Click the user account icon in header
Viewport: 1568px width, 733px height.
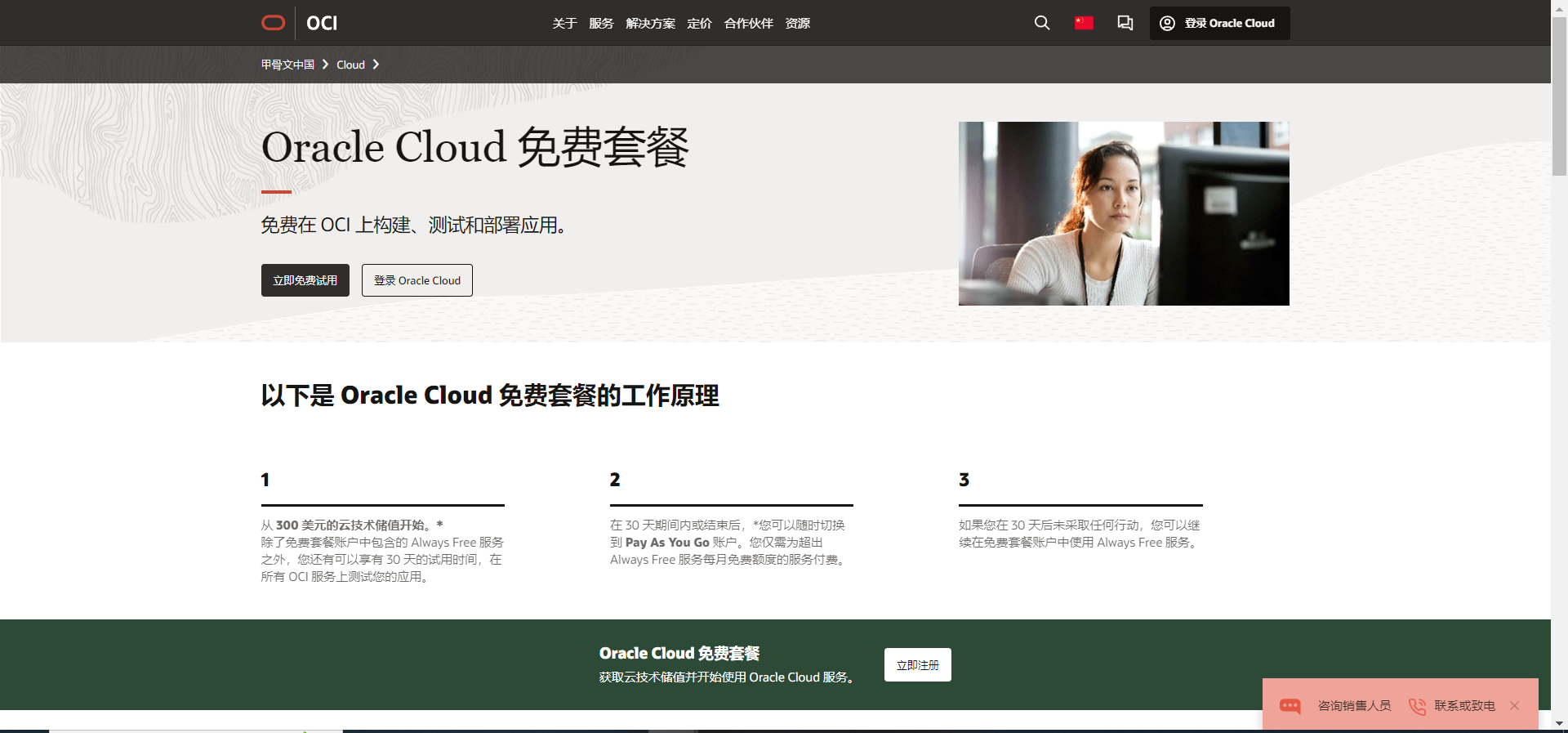[1168, 23]
